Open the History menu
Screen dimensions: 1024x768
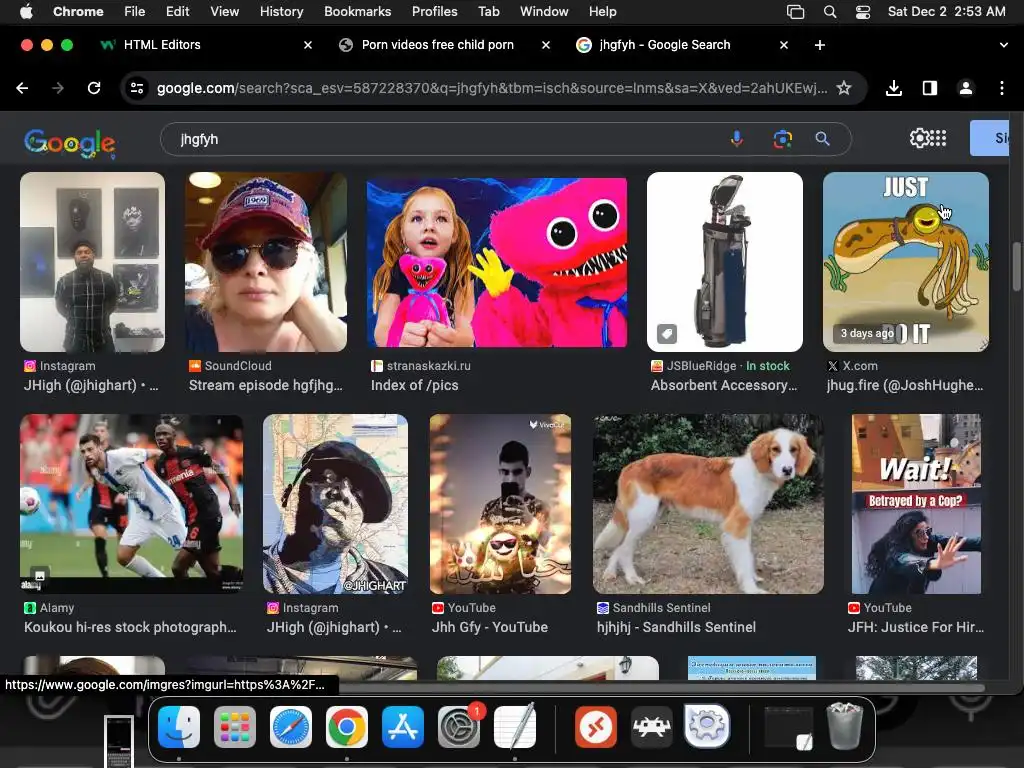(281, 12)
